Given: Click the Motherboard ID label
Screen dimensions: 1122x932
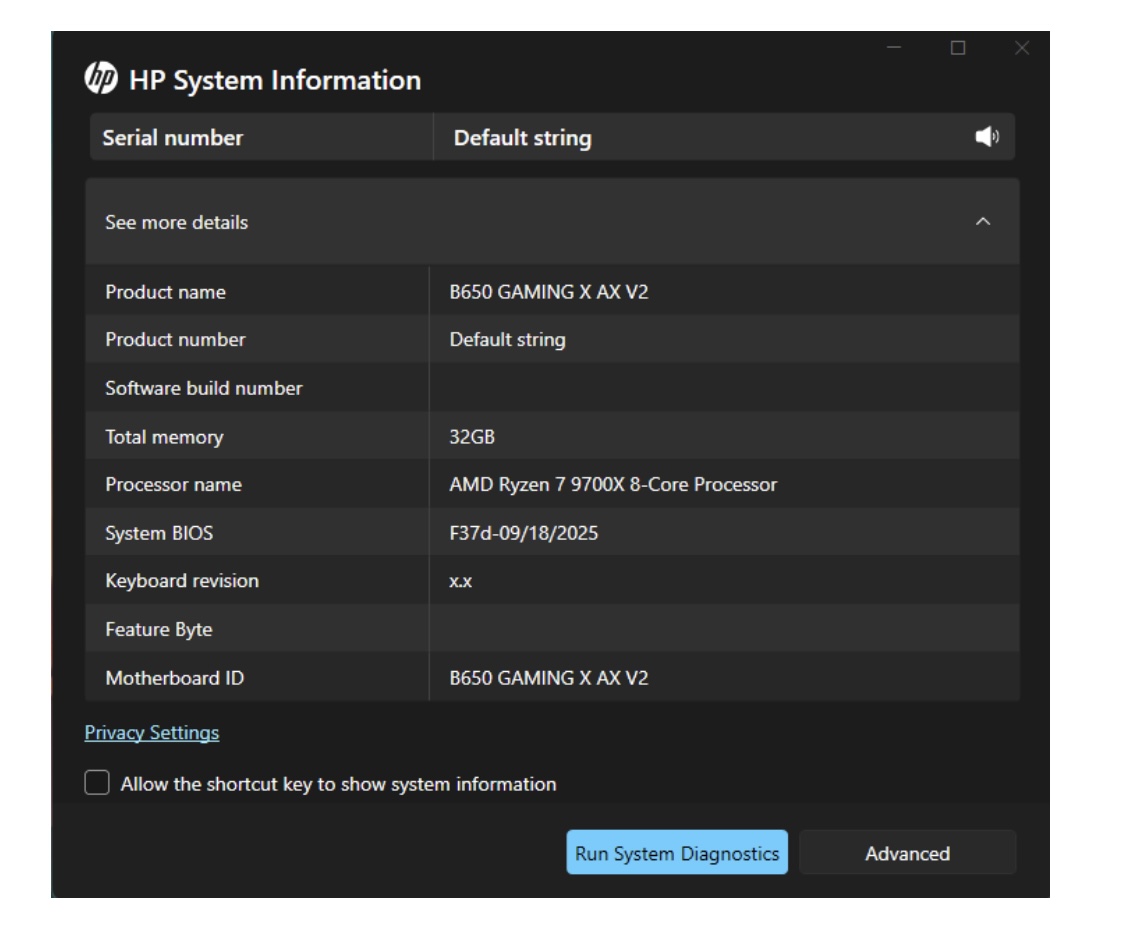Looking at the screenshot, I should [175, 678].
